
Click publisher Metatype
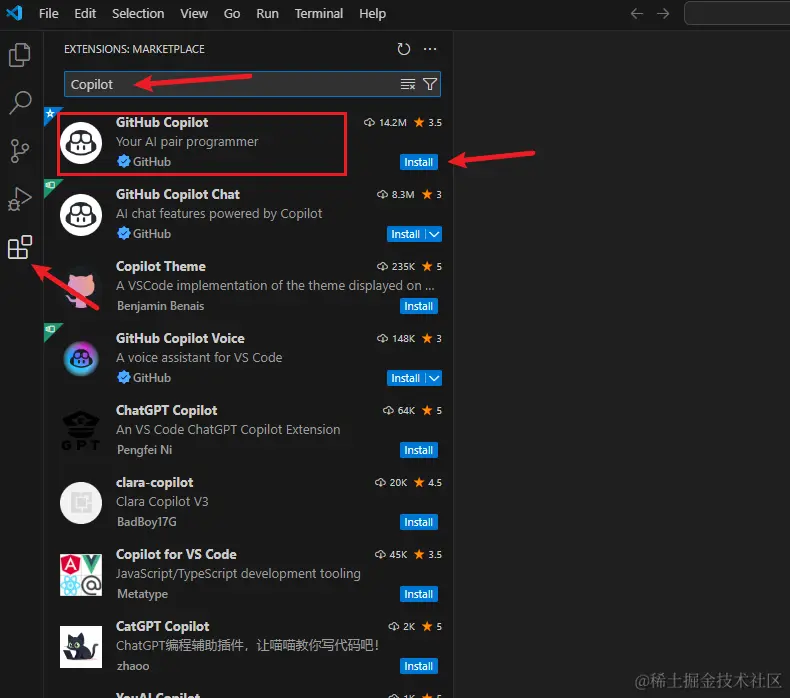click(142, 594)
